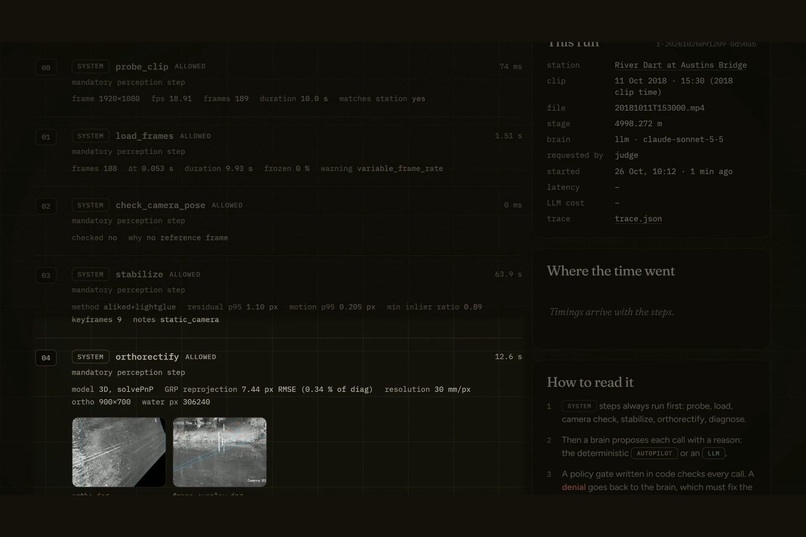Viewport: 806px width, 537px height.
Task: Click the SYSTEM badge in How to read it
Action: [x=579, y=406]
